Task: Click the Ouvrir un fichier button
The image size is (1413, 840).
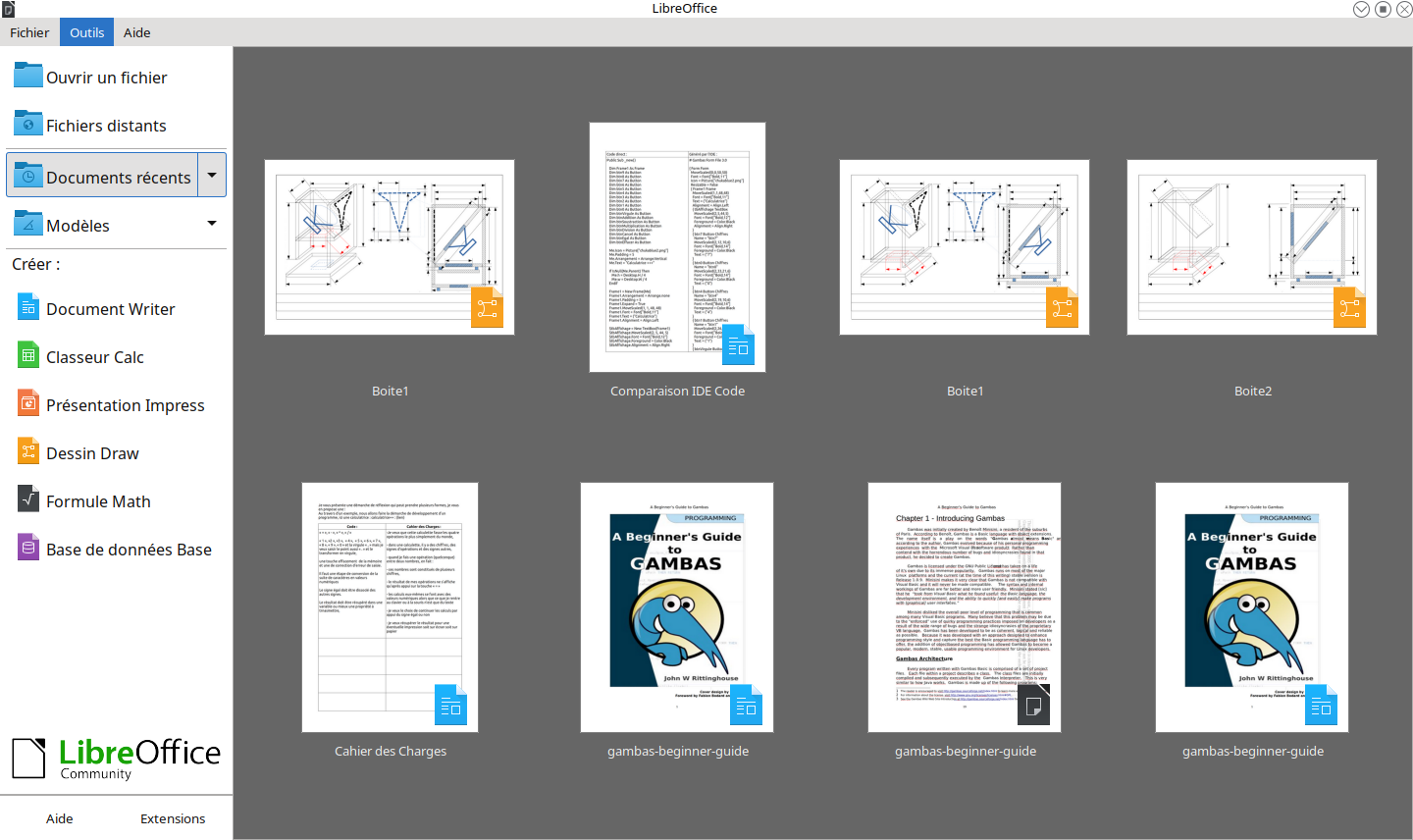Action: click(116, 77)
